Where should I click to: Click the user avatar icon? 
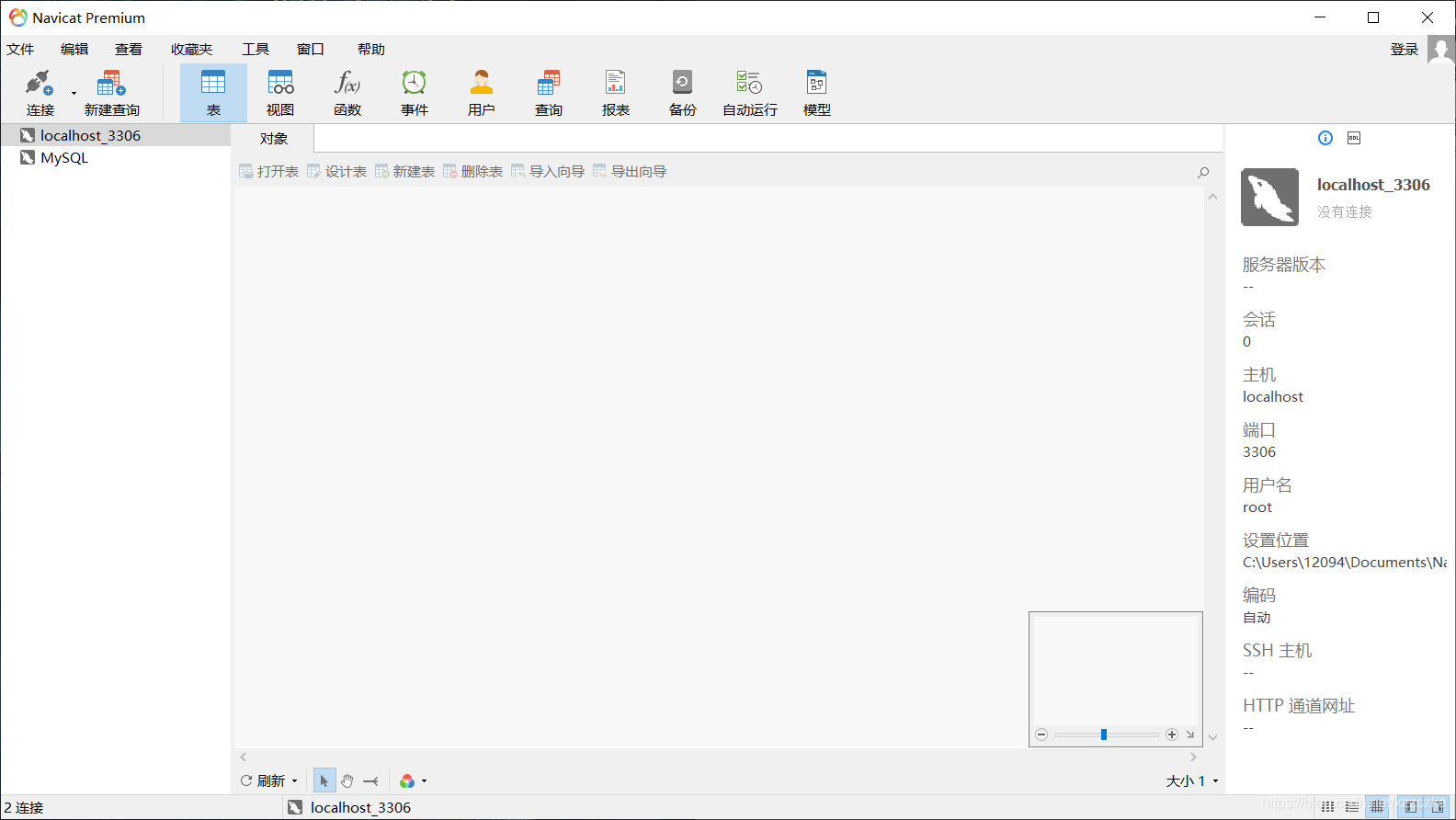pos(1440,50)
